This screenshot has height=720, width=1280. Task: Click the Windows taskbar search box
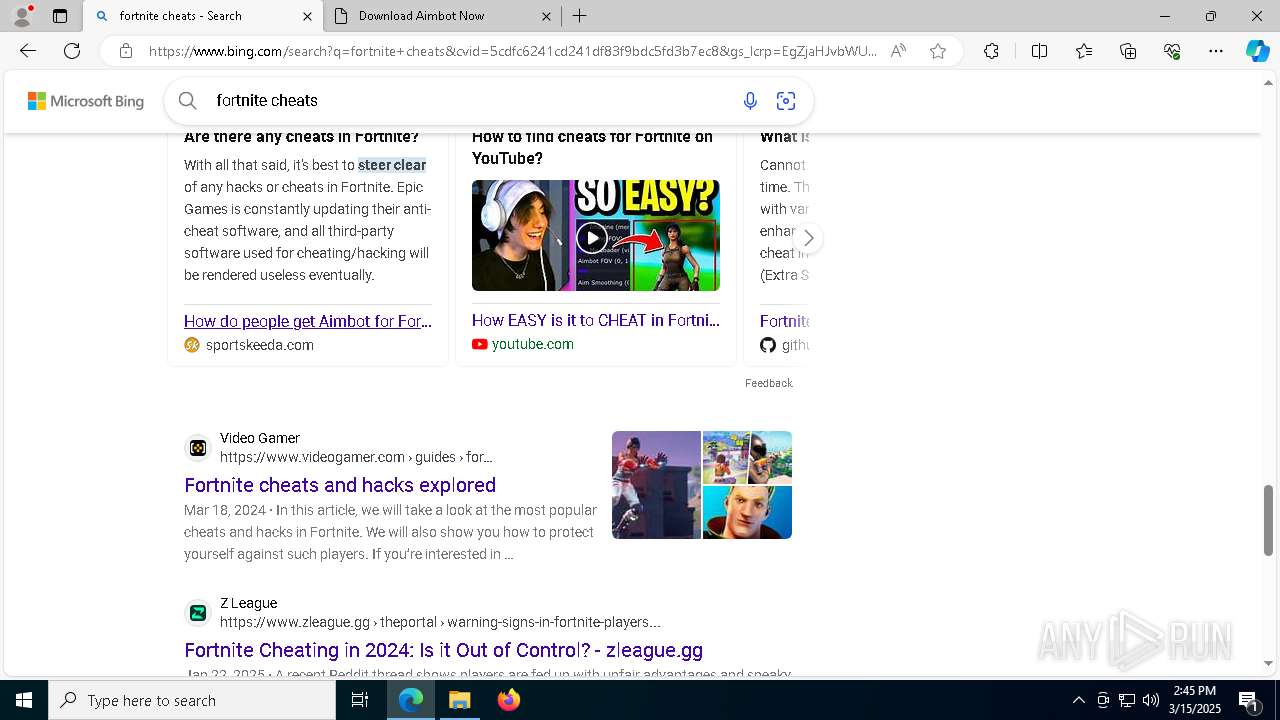(x=192, y=700)
